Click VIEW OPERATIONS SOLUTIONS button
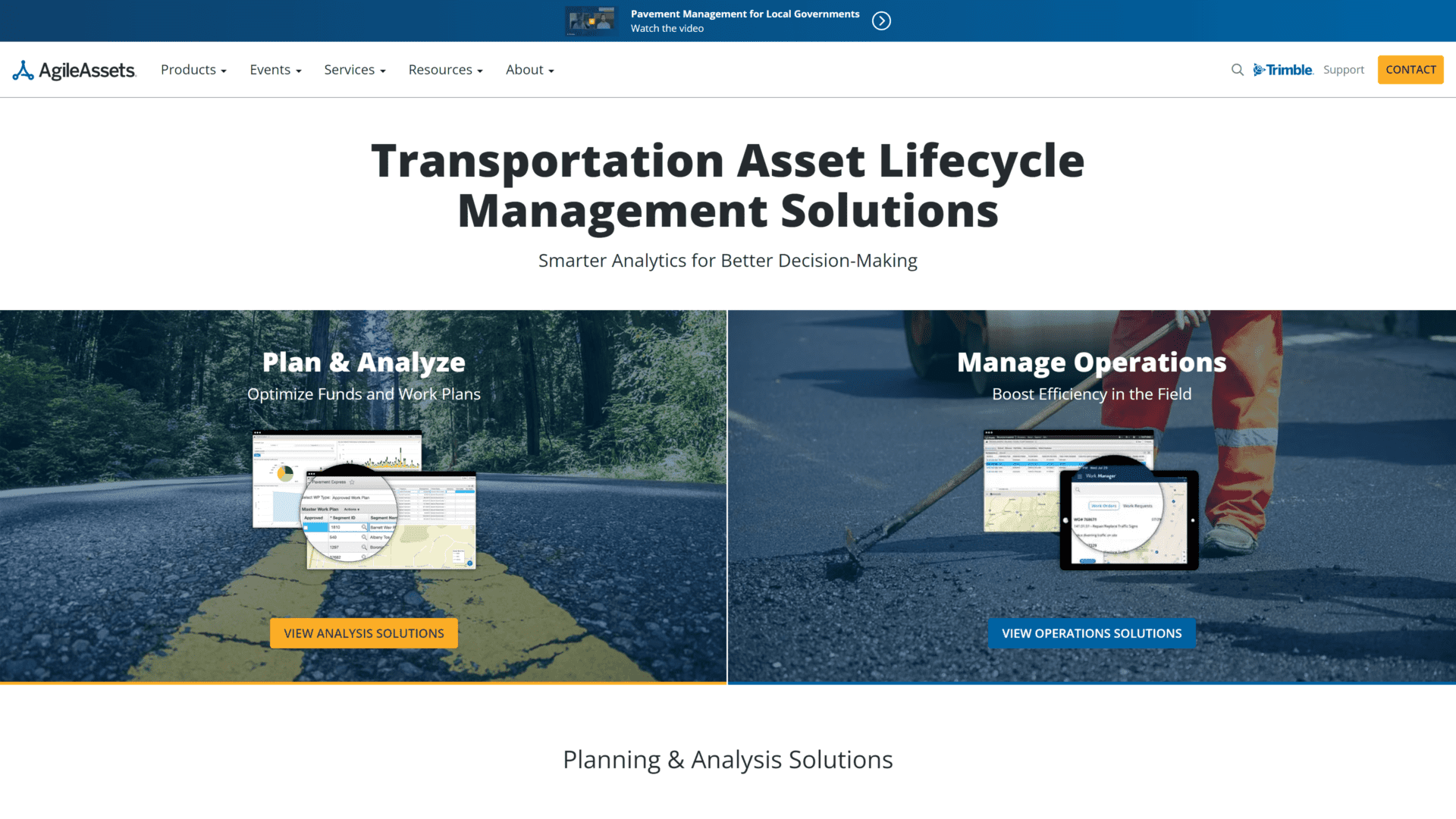Image resolution: width=1456 pixels, height=819 pixels. pos(1092,633)
